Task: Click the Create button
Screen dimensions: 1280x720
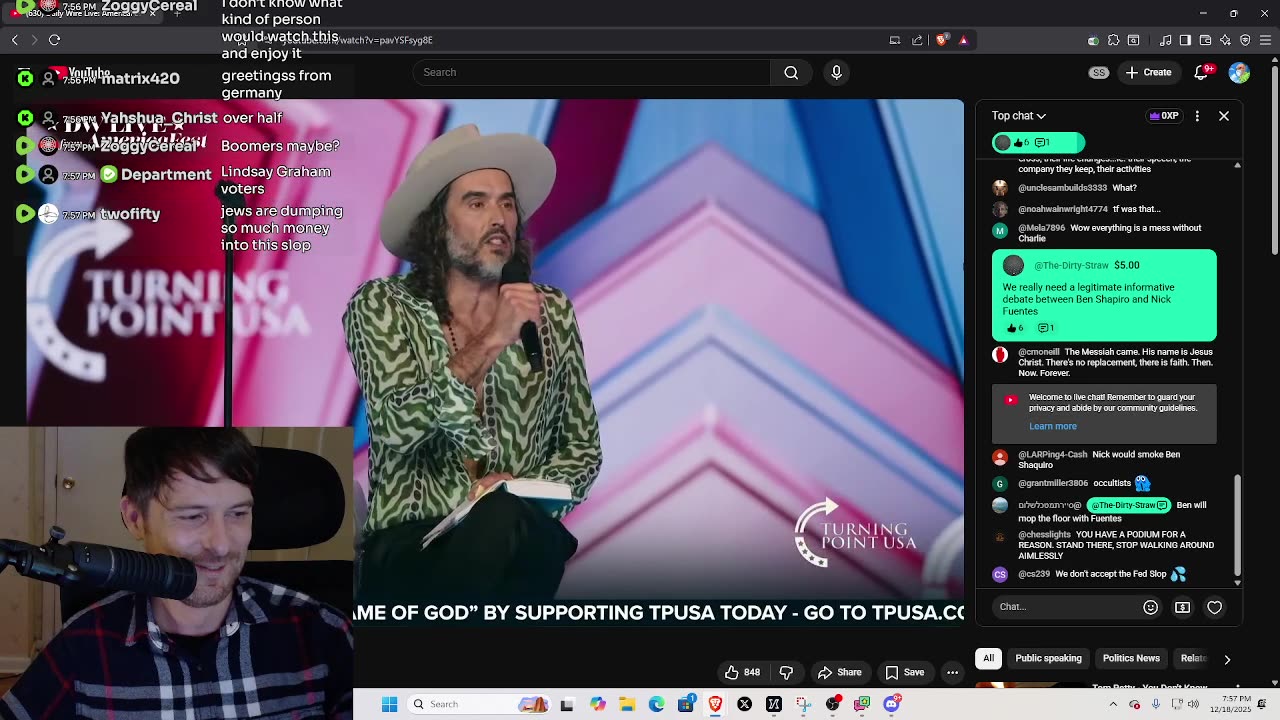Action: 1148,72
